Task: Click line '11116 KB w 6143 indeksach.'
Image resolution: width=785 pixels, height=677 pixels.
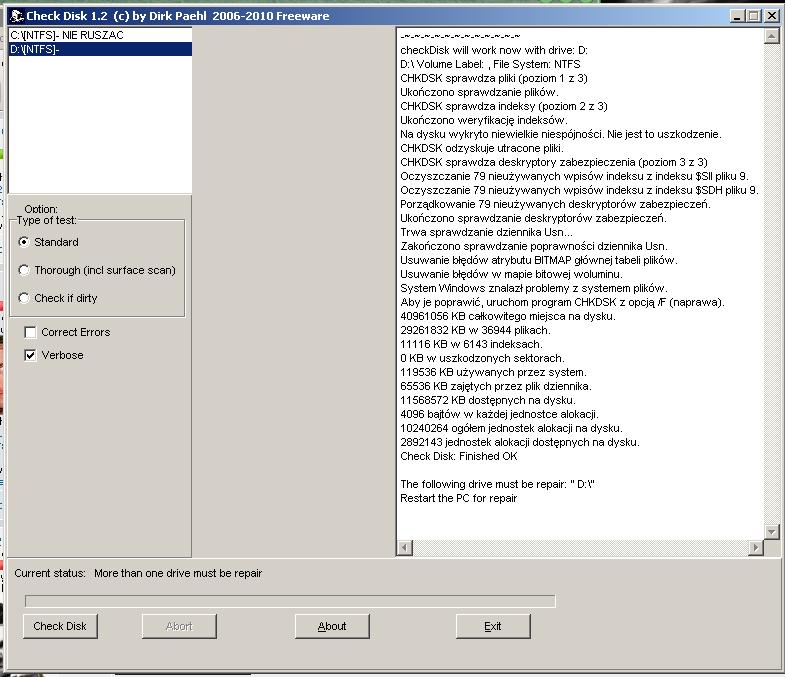Action: pyautogui.click(x=472, y=345)
